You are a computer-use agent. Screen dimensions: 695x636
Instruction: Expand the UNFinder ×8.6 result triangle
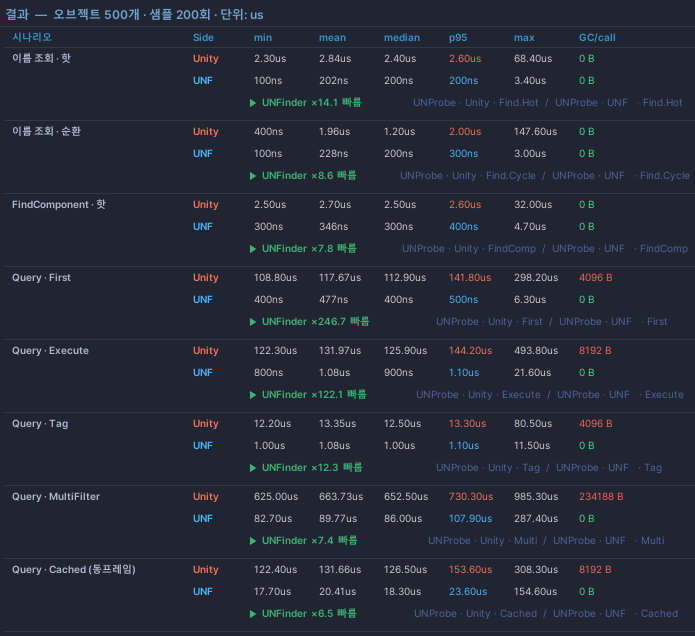[x=253, y=176]
